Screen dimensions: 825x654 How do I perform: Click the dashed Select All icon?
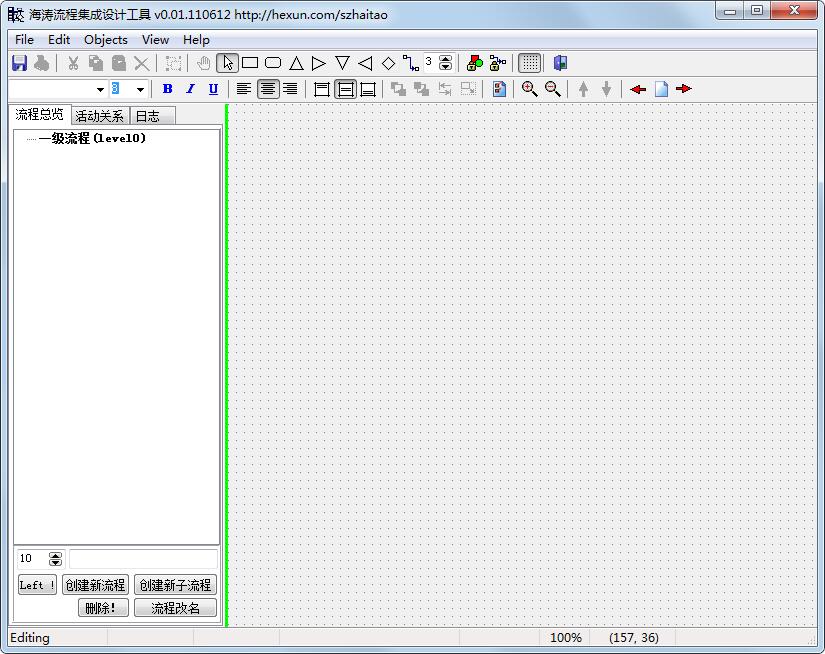[173, 63]
